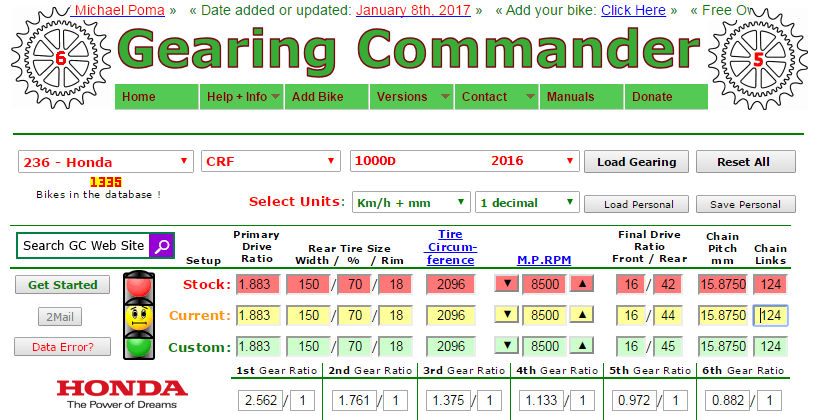The width and height of the screenshot is (820, 420).
Task: Increase Stock M.P.RPM with up arrow
Action: (x=581, y=285)
